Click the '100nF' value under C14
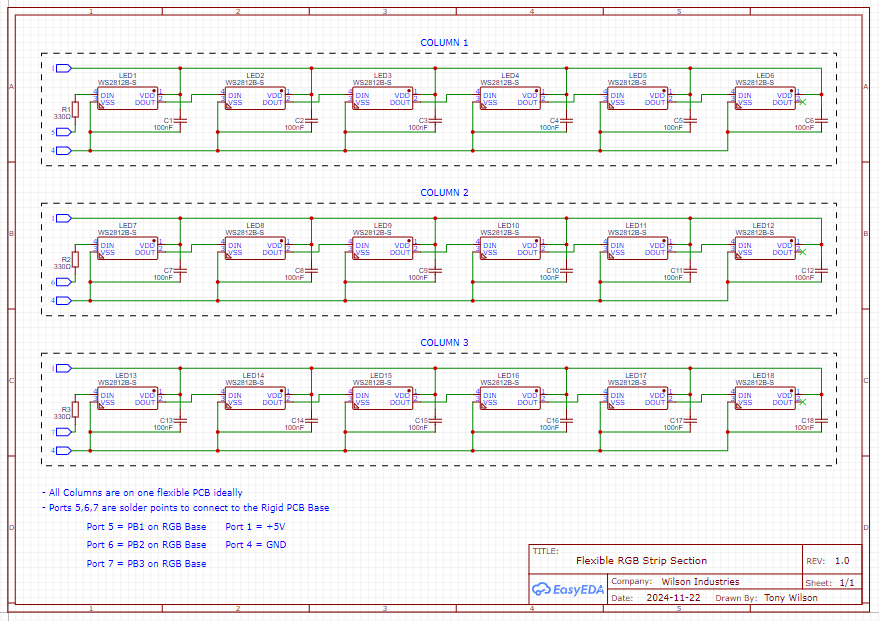Viewport: 879px width, 621px height. click(294, 428)
